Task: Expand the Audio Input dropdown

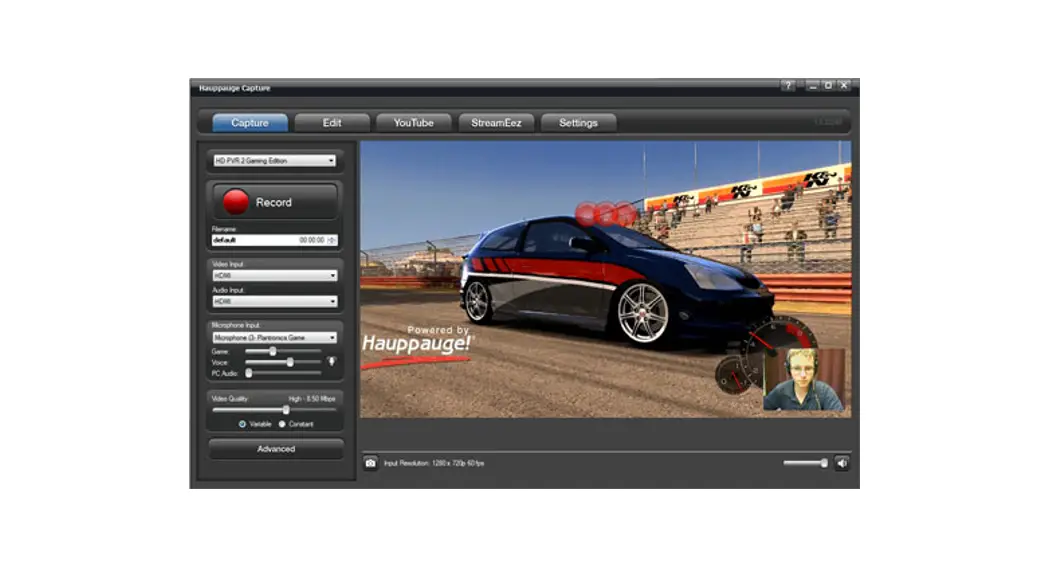Action: 274,301
